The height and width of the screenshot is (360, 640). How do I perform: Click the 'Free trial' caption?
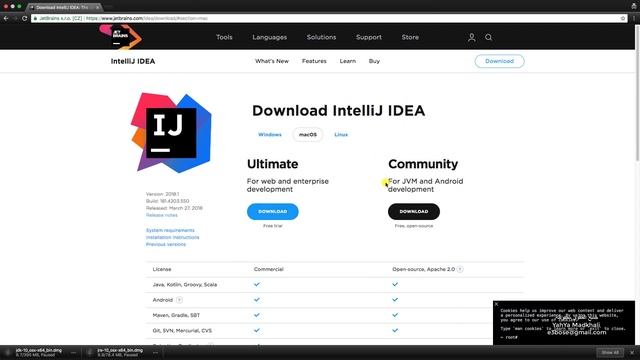[273, 226]
